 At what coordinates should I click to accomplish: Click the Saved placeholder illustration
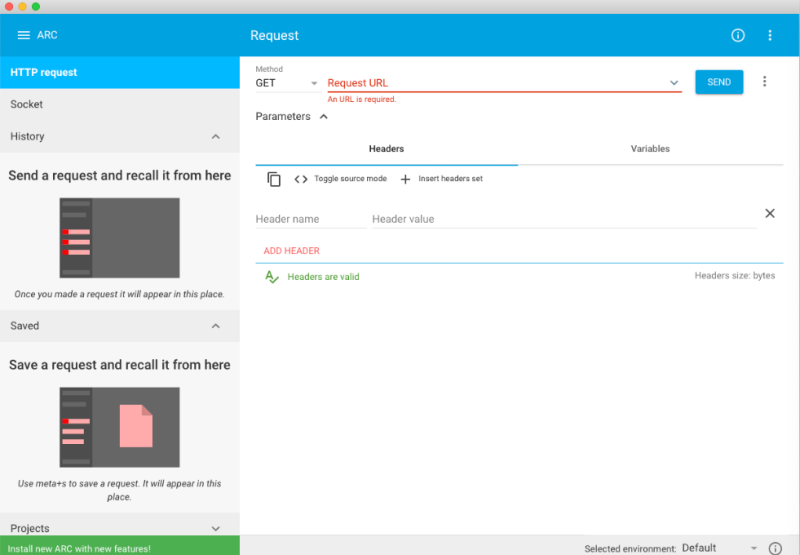[x=119, y=427]
